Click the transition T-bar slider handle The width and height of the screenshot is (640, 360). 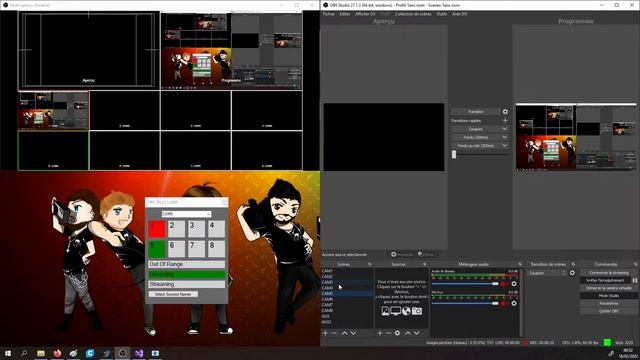[454, 154]
